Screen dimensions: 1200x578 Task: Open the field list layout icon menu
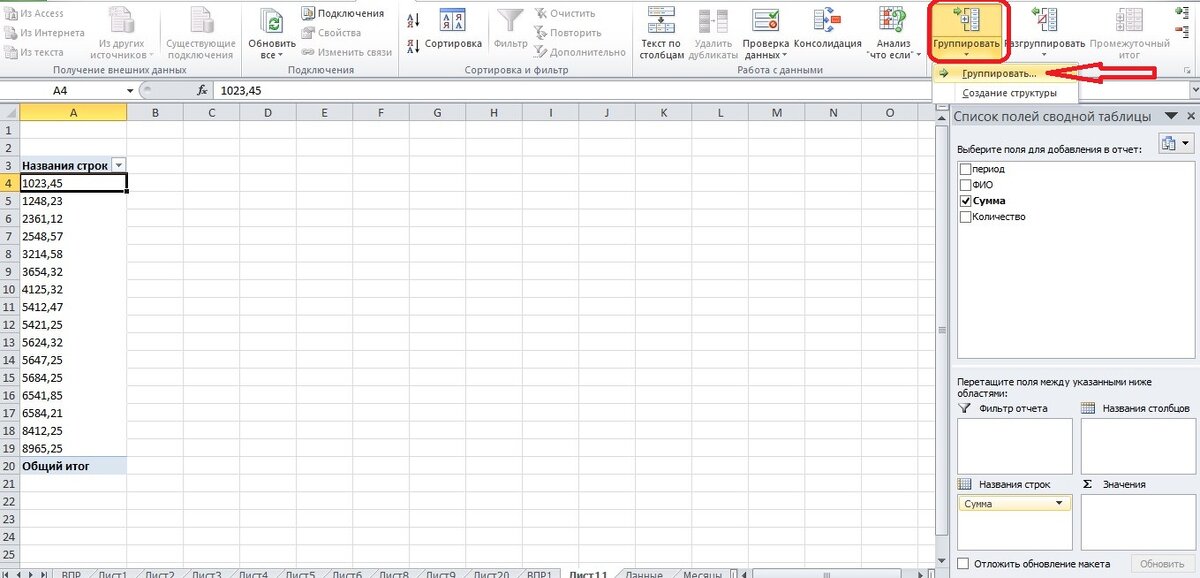1175,144
